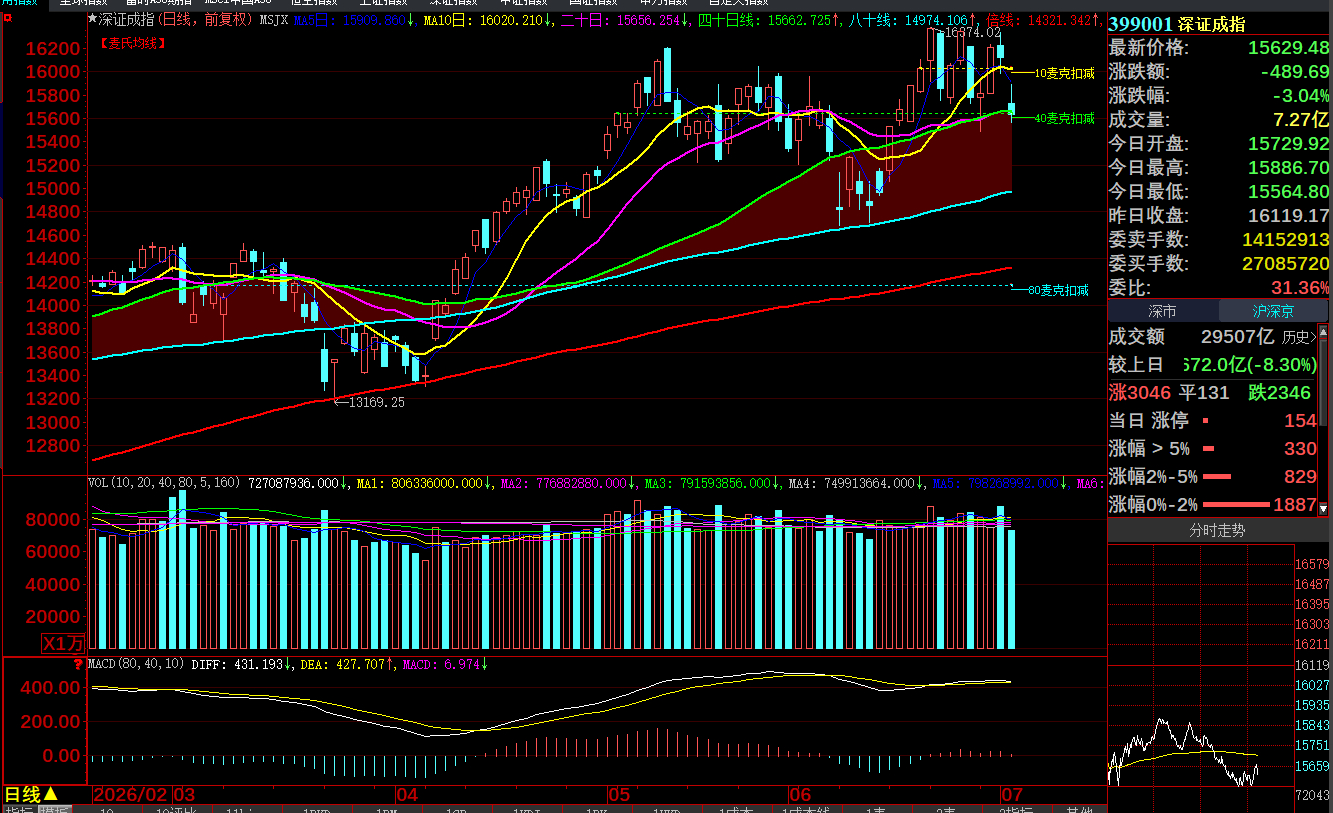
Task: Click the 今日最高 value 15886.70
Action: tap(1289, 168)
